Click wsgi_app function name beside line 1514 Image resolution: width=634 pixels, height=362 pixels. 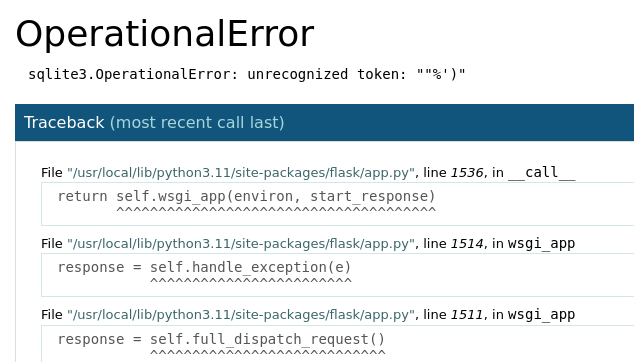(x=541, y=244)
